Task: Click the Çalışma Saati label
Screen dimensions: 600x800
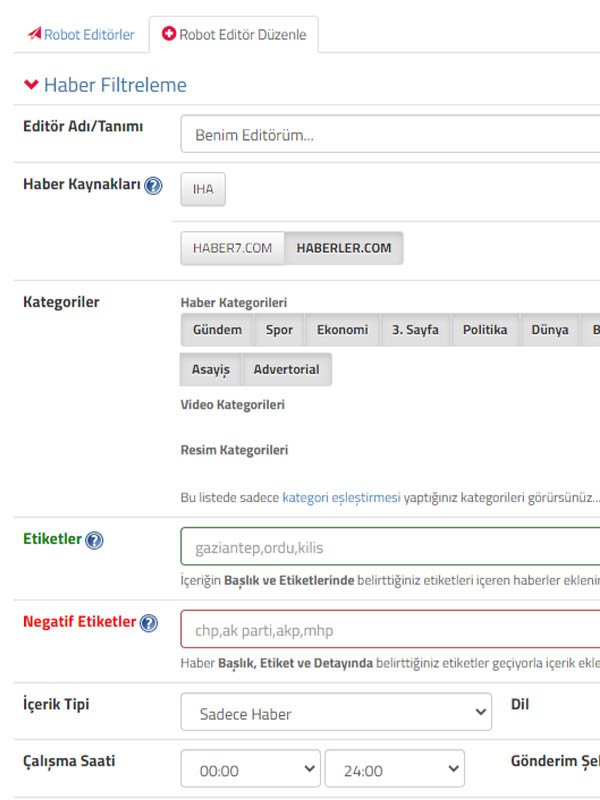Action: (x=69, y=761)
